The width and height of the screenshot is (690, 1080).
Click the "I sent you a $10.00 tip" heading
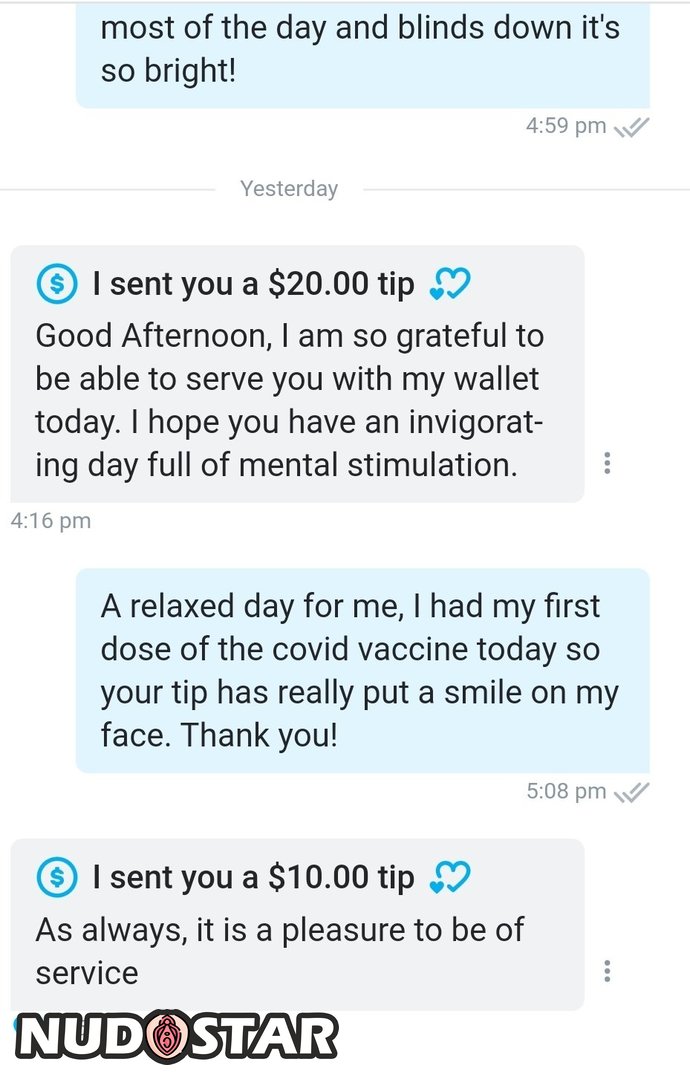coord(253,878)
